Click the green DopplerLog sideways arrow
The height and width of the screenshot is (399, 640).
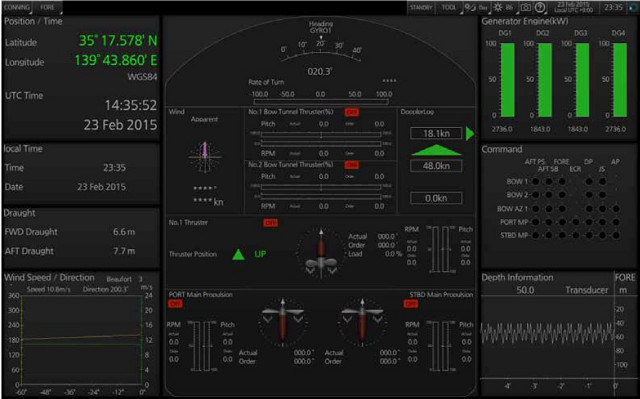click(x=470, y=133)
